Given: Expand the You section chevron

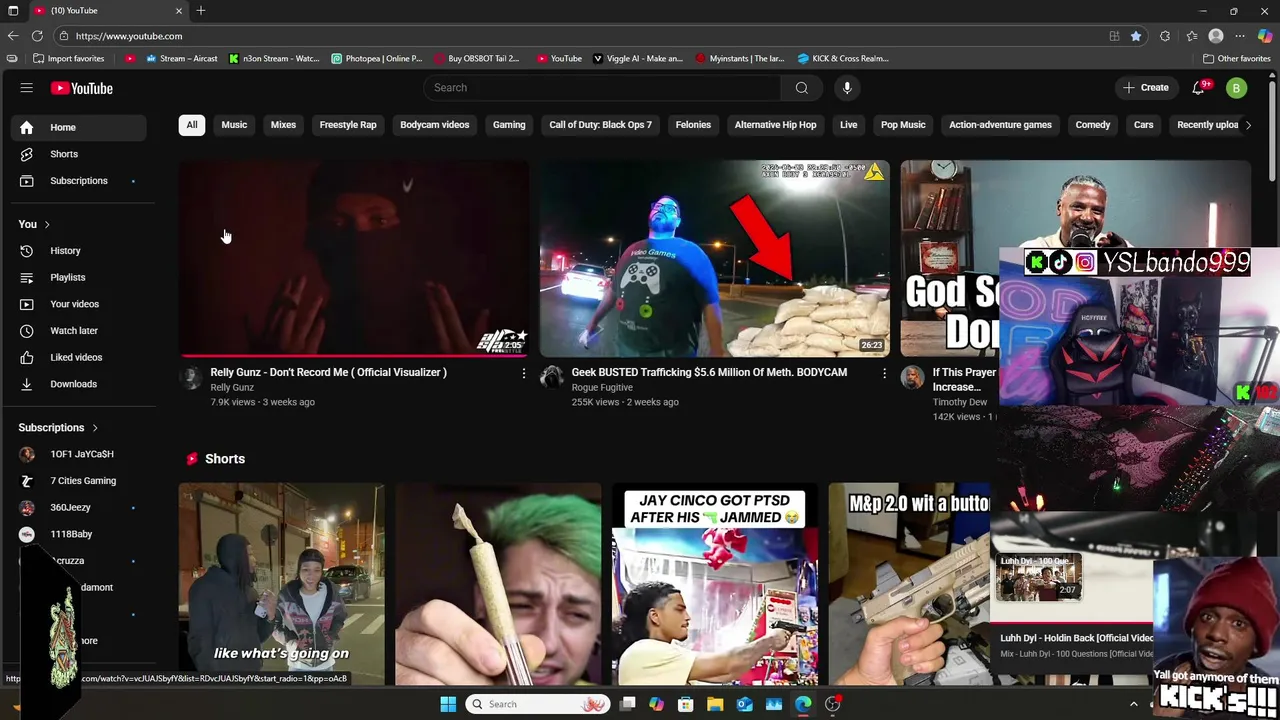Looking at the screenshot, I should click(47, 225).
